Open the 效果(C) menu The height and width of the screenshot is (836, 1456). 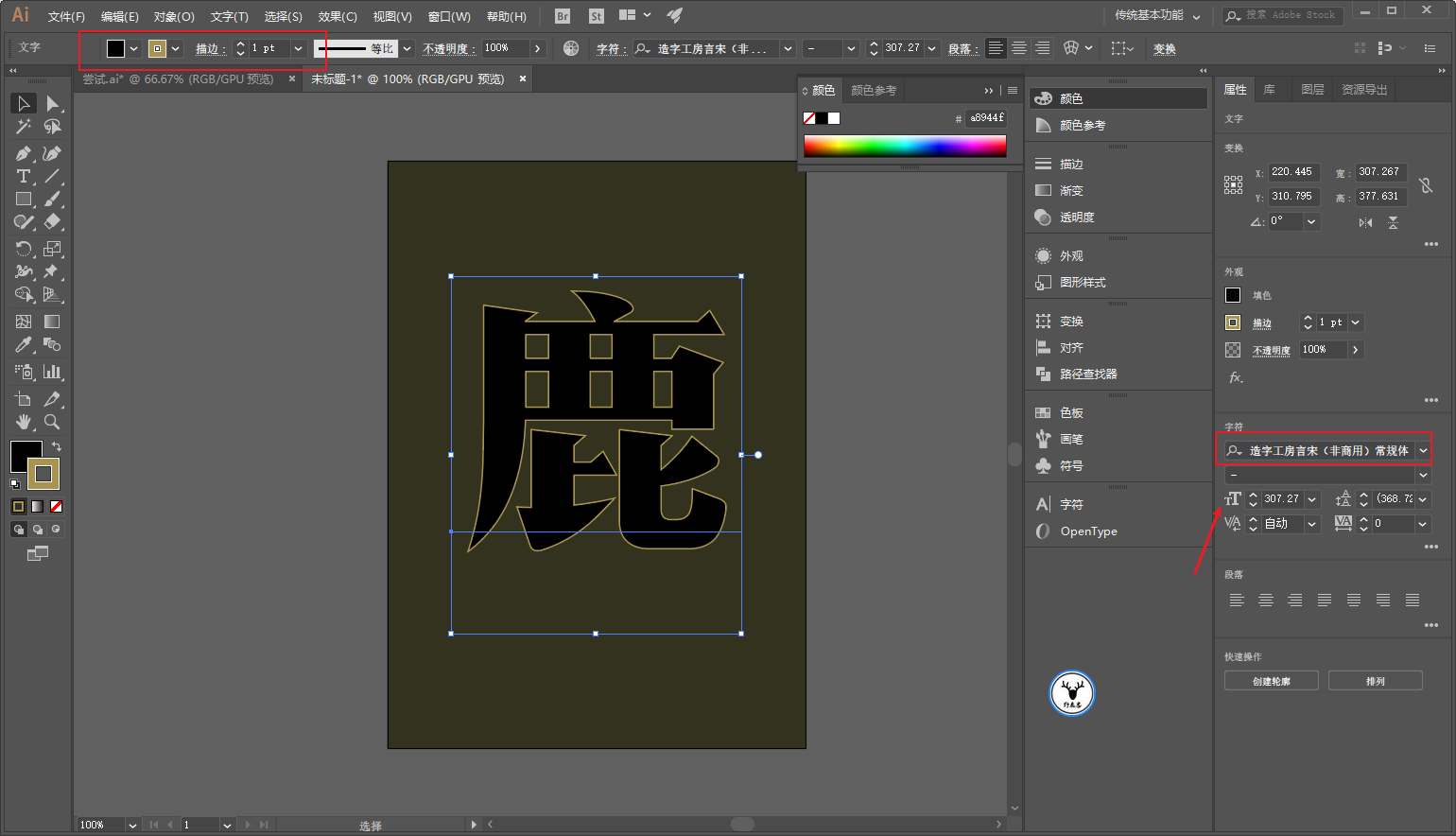[338, 16]
